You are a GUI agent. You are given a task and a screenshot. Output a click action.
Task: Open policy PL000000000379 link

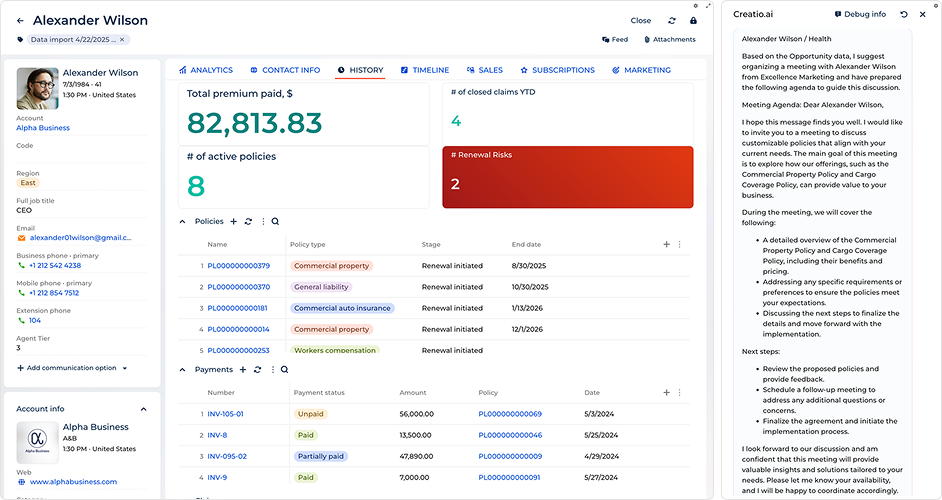[x=238, y=266]
